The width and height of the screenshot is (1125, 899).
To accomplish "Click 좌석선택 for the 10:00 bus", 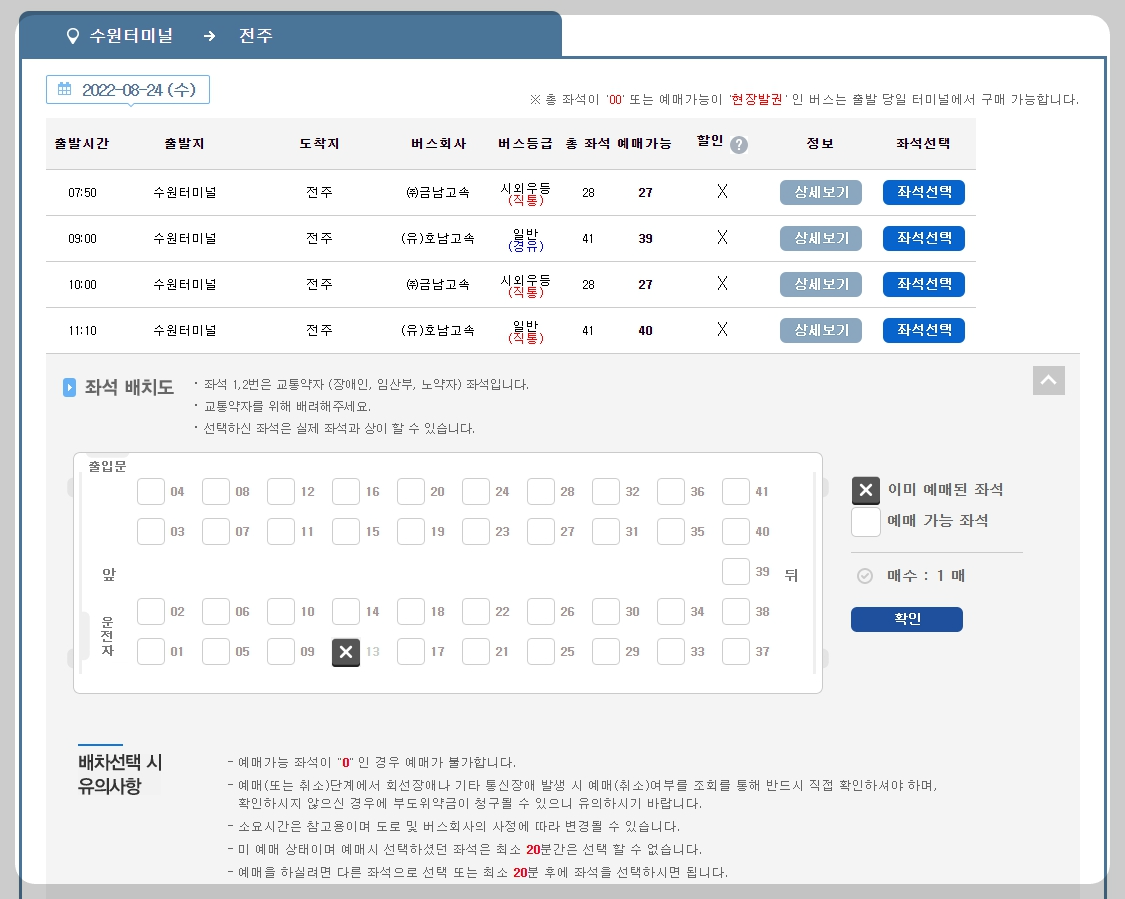I will [923, 284].
